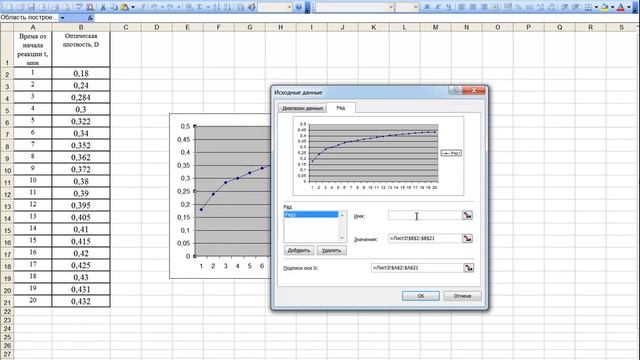Screen dimensions: 640x360
Task: Click the Underline formatting icon
Action: pyautogui.click(x=449, y=7)
